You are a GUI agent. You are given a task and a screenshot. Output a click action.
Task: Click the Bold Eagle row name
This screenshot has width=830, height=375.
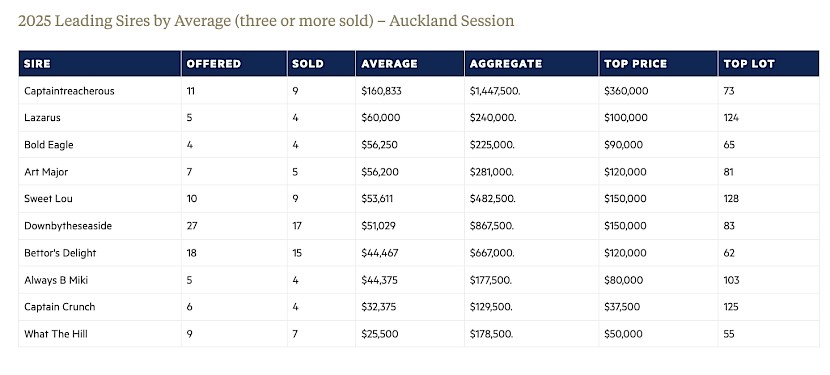coord(49,145)
